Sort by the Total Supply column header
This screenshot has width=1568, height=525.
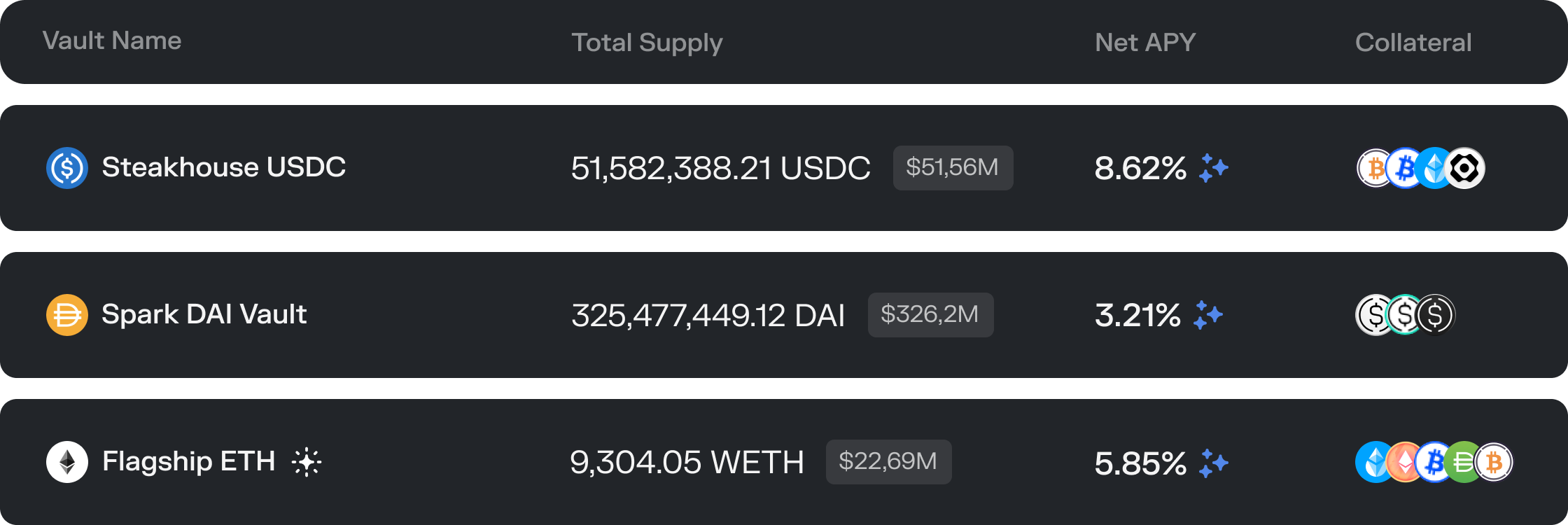(x=647, y=43)
